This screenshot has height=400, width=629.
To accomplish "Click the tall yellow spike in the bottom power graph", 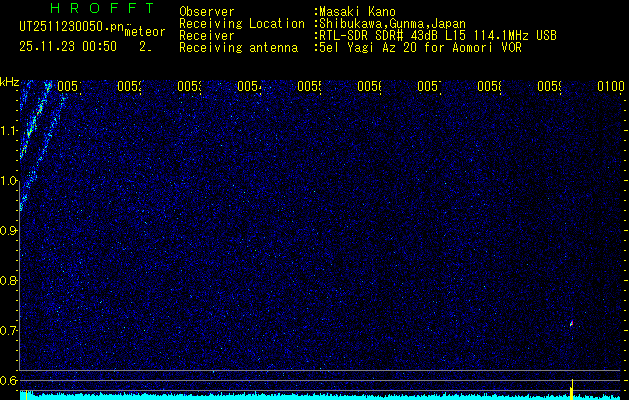I will coord(572,389).
